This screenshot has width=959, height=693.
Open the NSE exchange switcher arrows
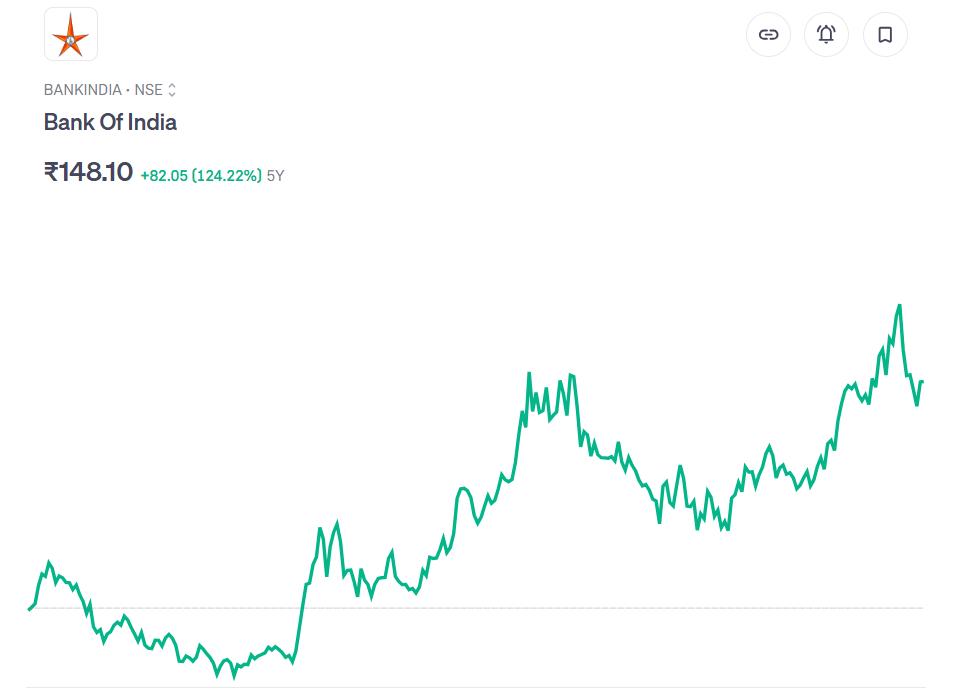[172, 90]
